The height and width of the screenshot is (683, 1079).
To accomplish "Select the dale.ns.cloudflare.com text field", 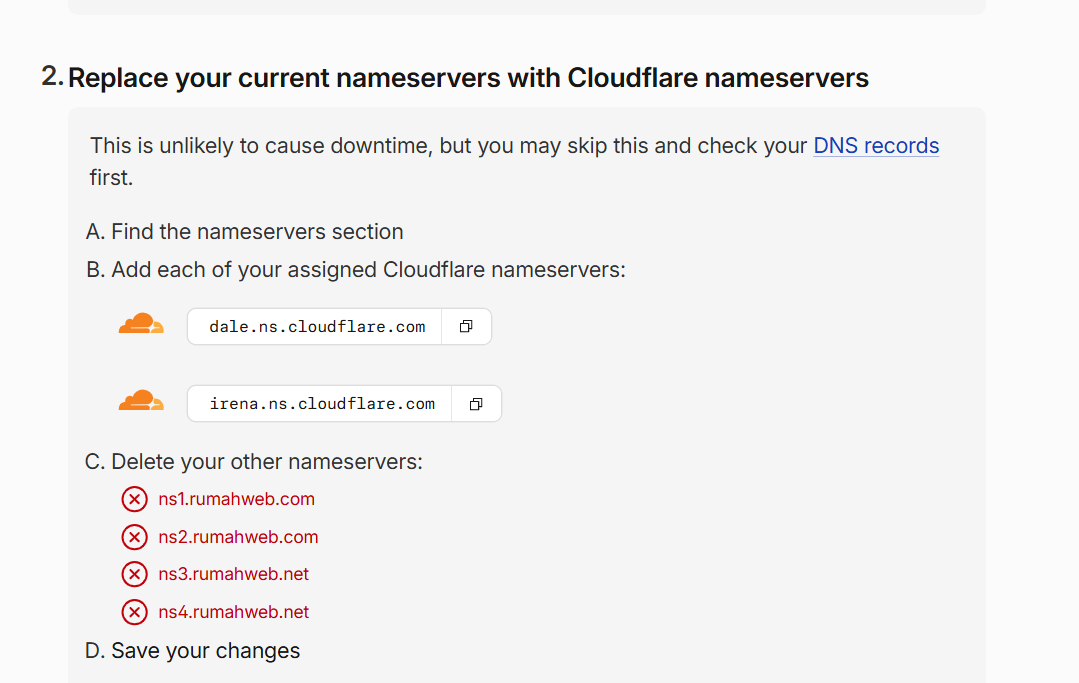I will [x=314, y=327].
